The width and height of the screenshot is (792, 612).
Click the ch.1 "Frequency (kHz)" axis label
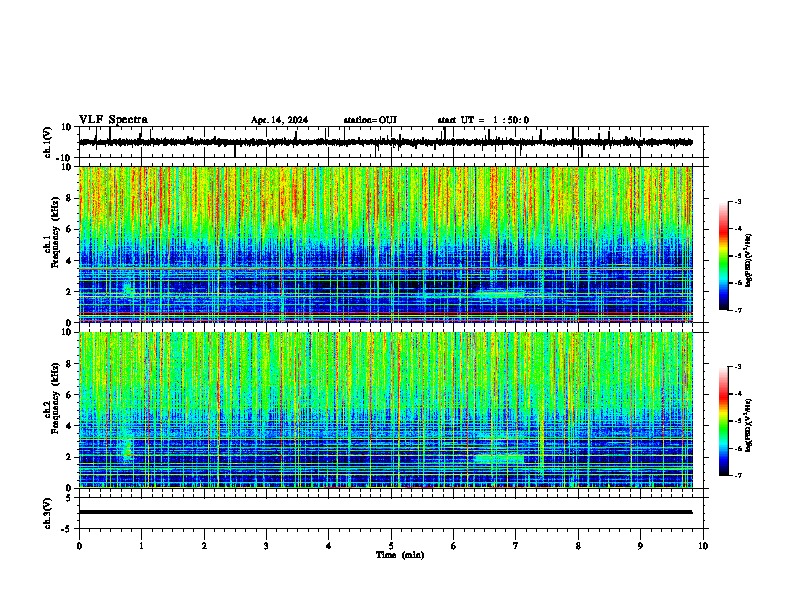point(55,232)
